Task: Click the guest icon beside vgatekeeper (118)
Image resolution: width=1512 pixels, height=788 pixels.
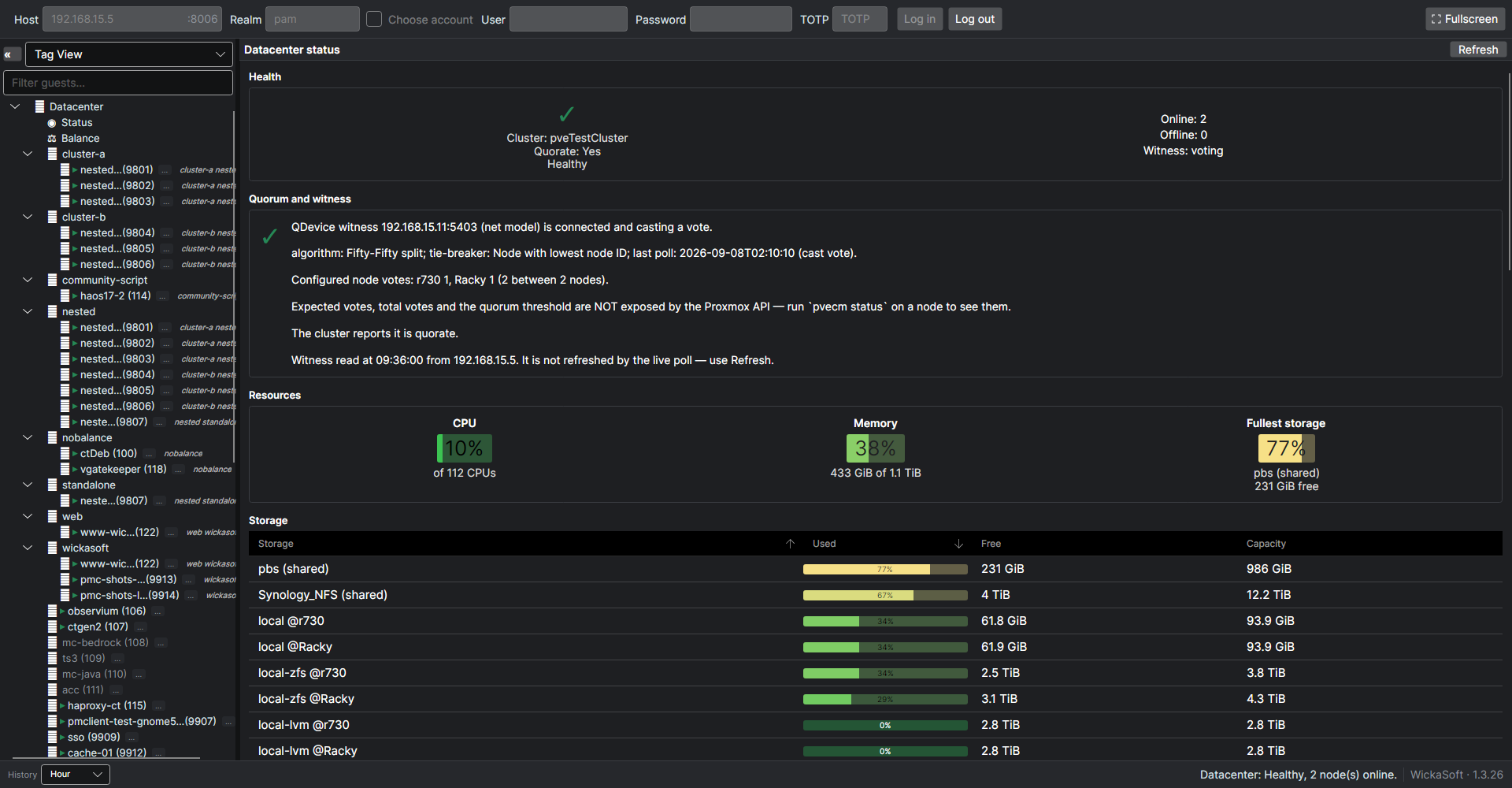Action: click(65, 469)
